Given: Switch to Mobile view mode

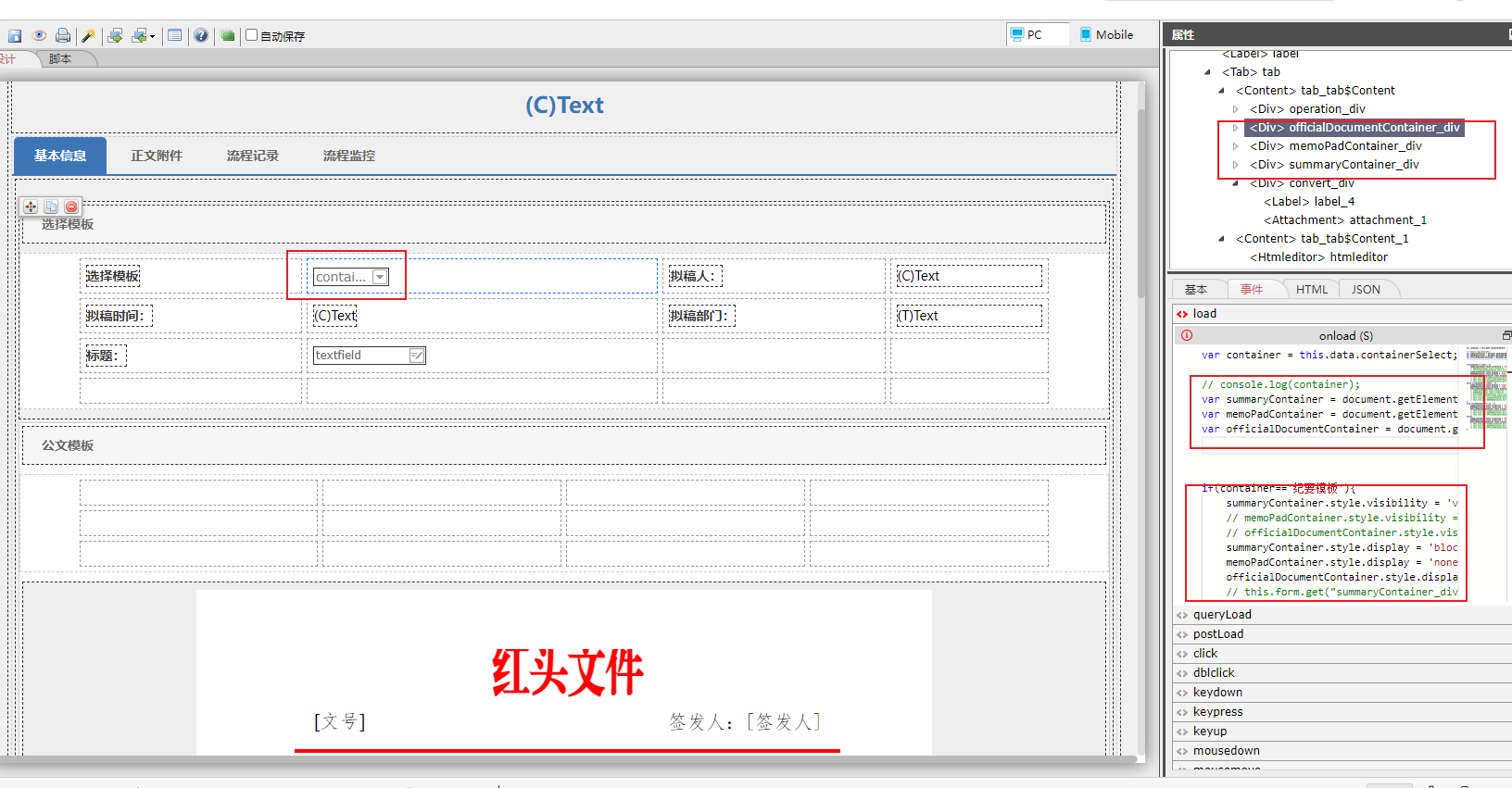Looking at the screenshot, I should 1107,34.
